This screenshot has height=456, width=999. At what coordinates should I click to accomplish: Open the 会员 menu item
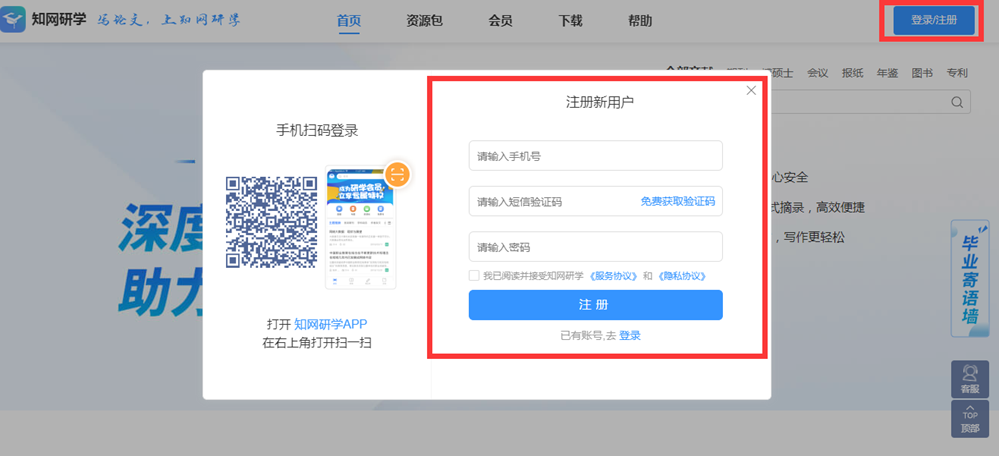pyautogui.click(x=500, y=21)
